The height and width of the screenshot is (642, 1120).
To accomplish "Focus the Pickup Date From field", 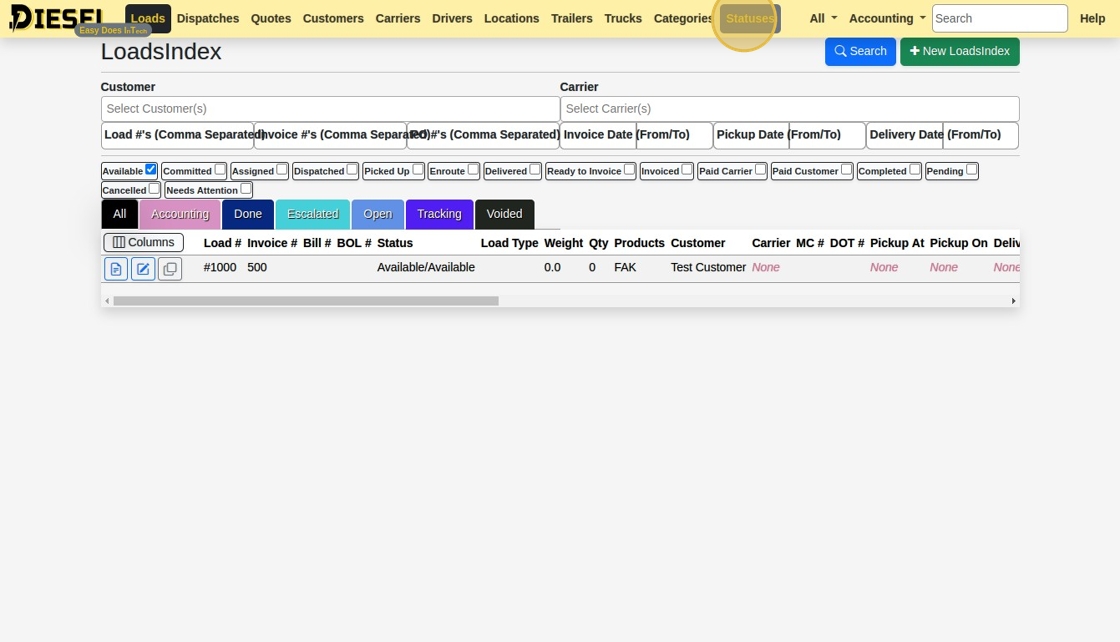I will click(751, 135).
